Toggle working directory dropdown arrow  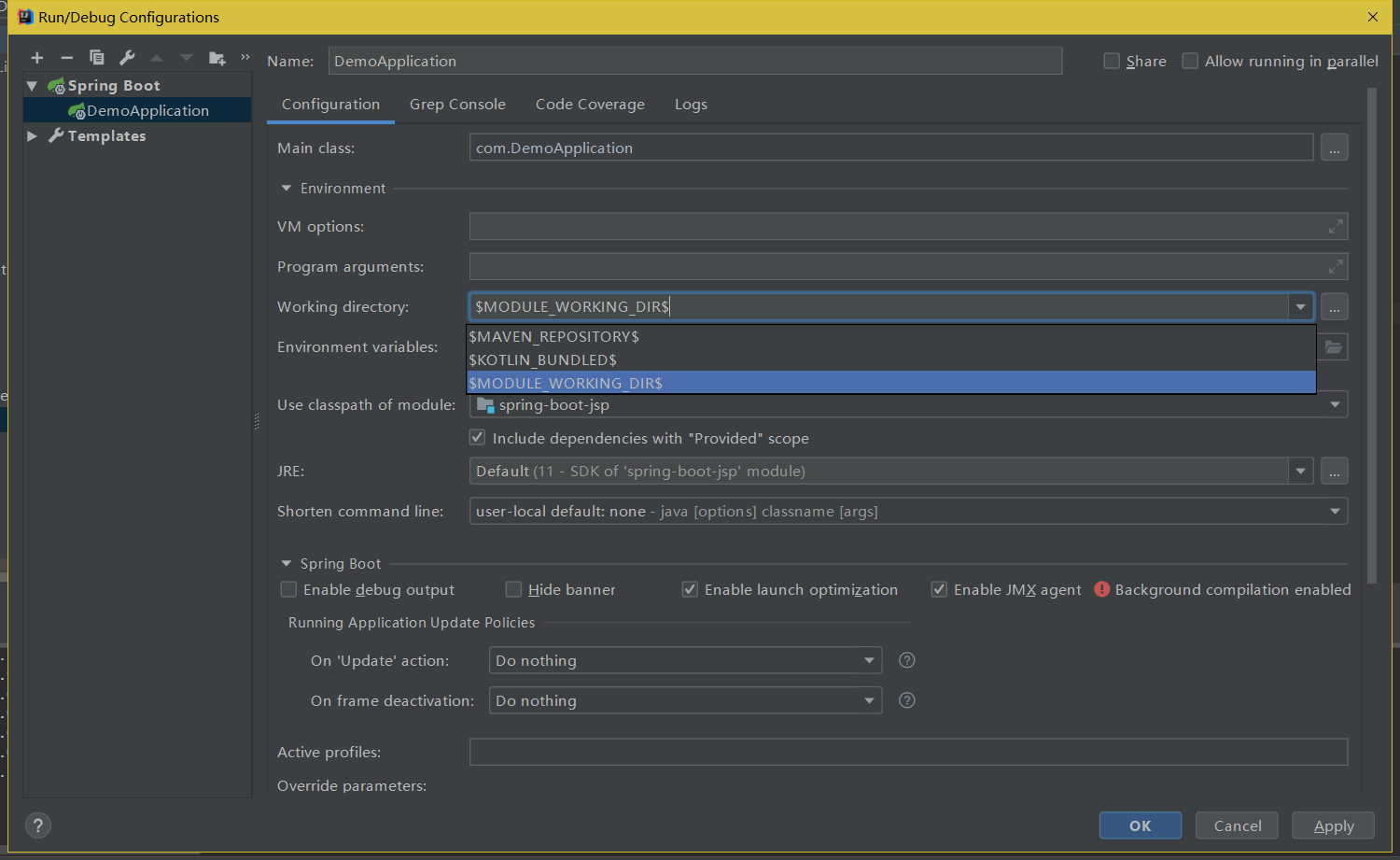click(1300, 306)
